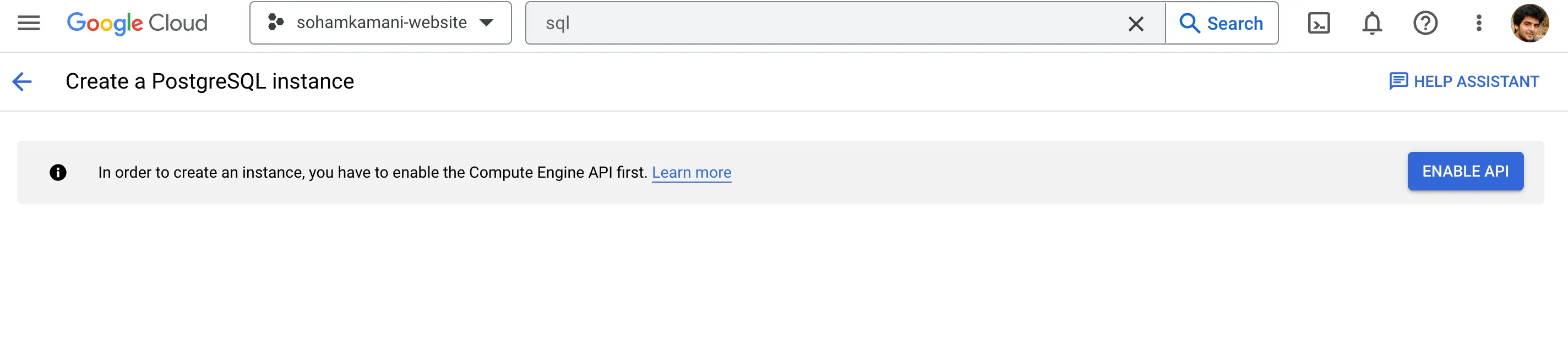Activate Cloud Shell terminal icon

(1319, 23)
